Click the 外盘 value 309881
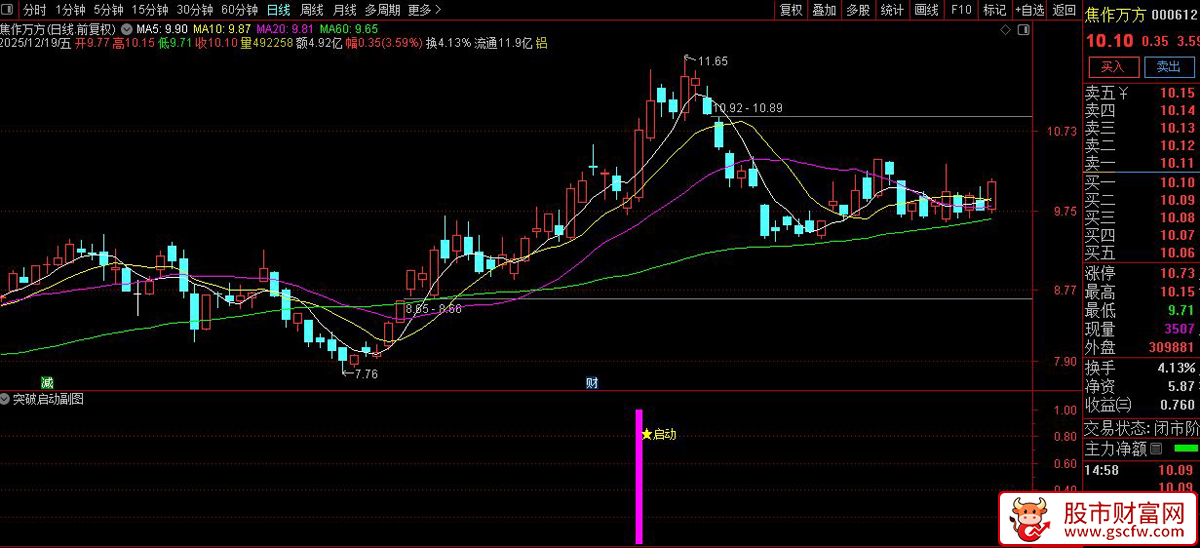 point(1173,348)
